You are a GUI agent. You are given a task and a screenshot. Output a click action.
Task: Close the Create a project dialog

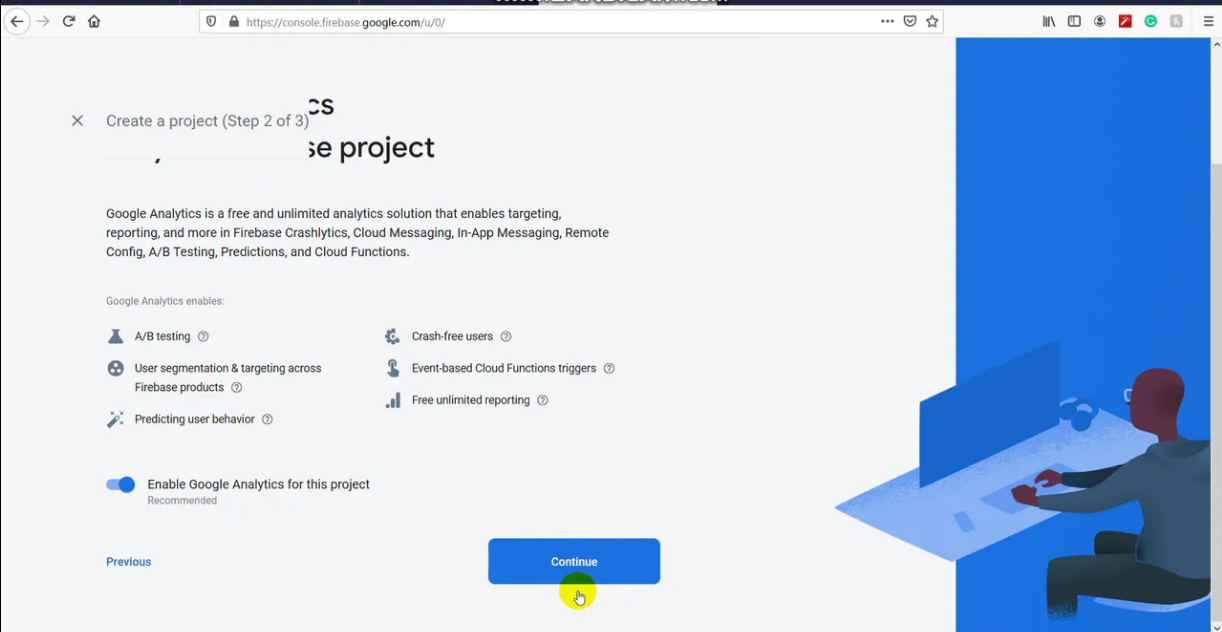(77, 121)
